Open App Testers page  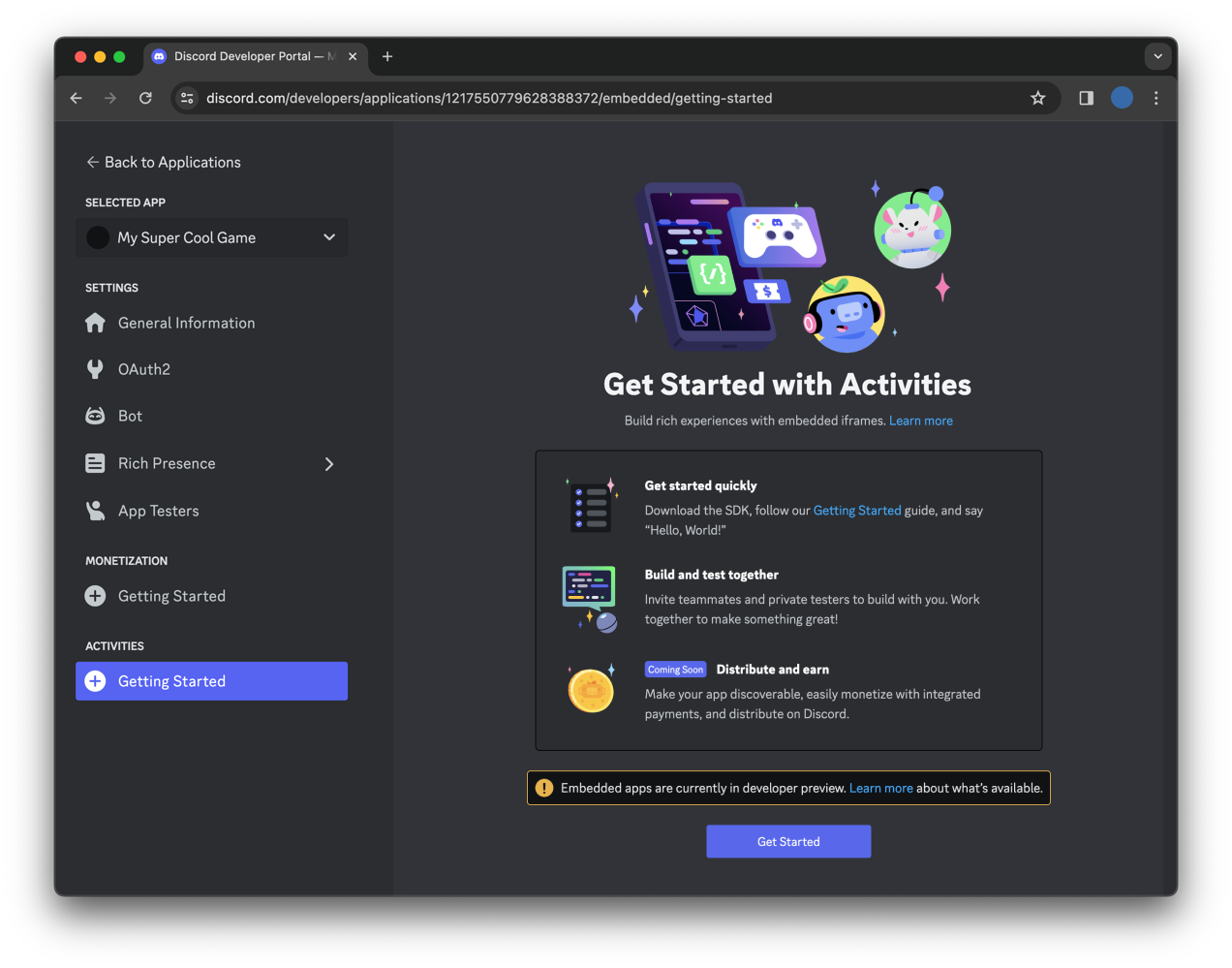pos(211,511)
